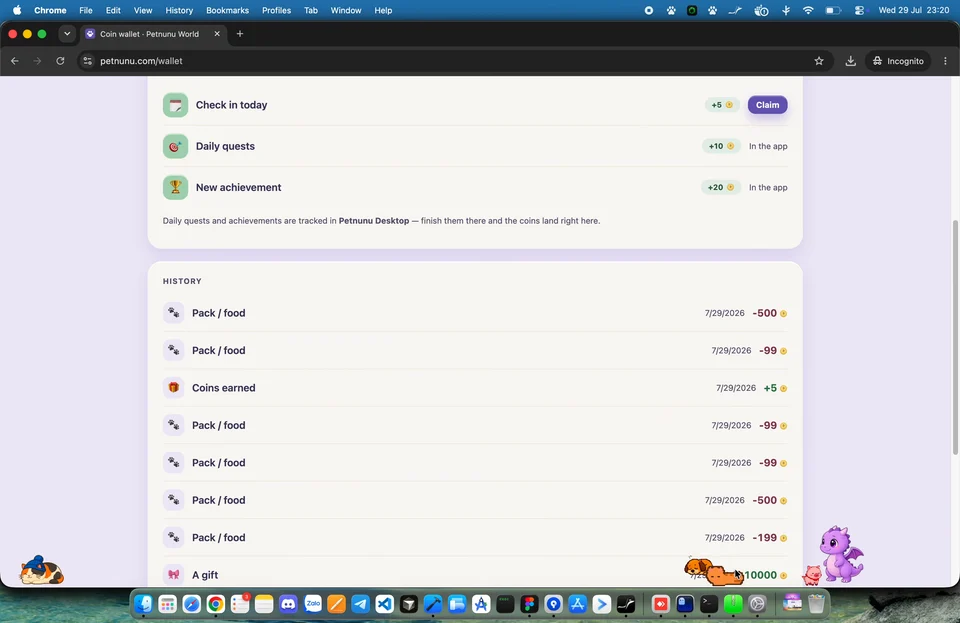This screenshot has width=960, height=623.
Task: Claim the Check in today reward
Action: tap(767, 105)
